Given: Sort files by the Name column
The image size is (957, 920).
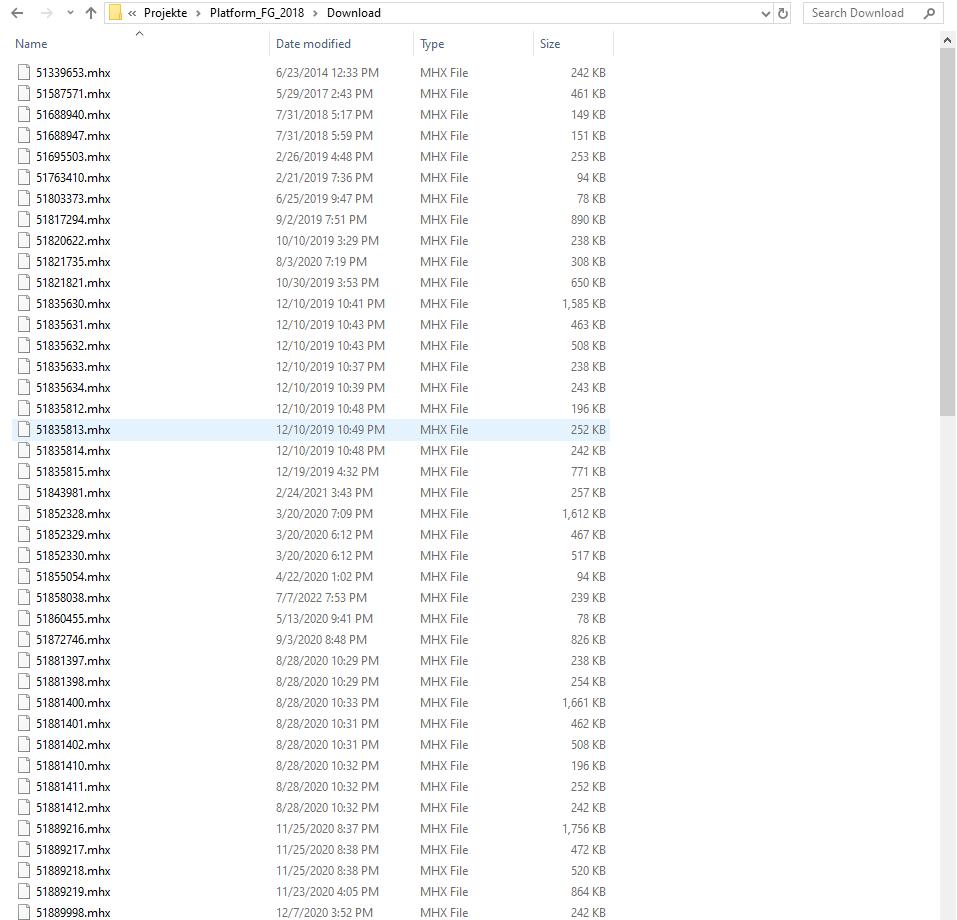Looking at the screenshot, I should (x=30, y=44).
